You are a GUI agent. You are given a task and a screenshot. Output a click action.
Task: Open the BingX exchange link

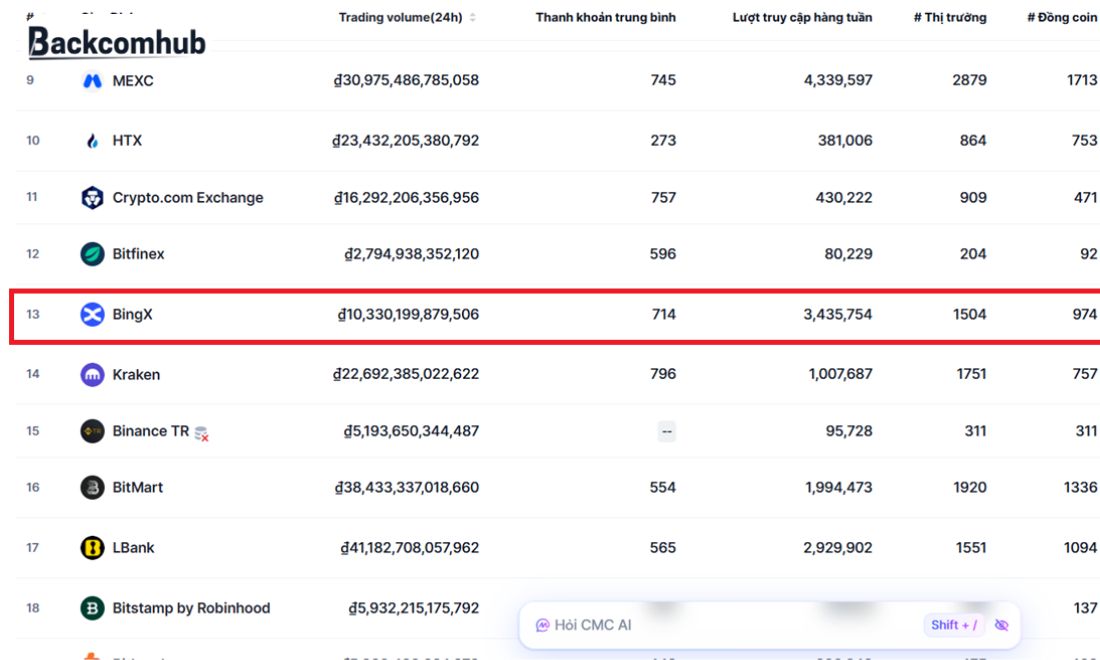point(132,314)
